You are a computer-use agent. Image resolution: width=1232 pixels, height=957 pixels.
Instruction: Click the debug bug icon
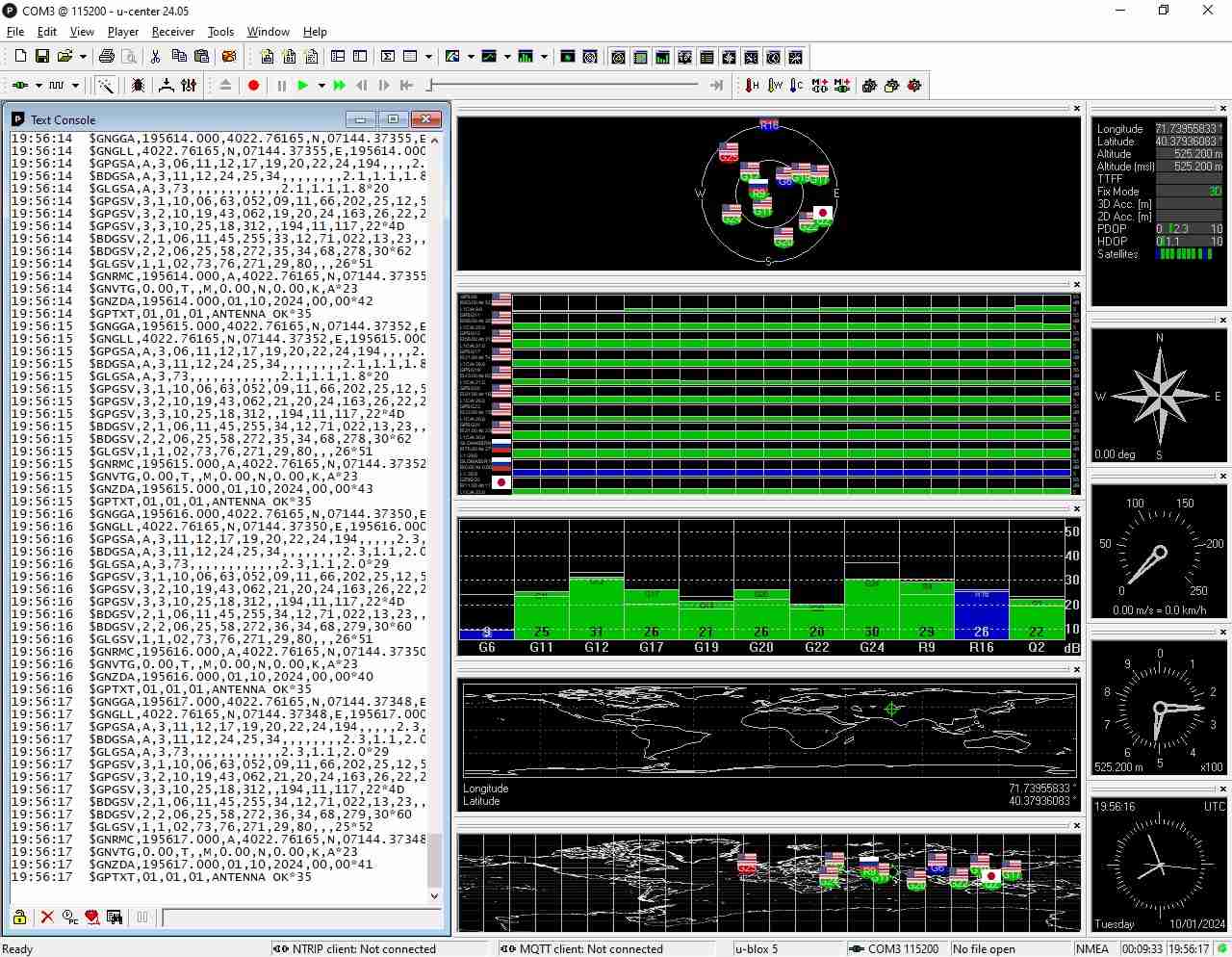point(139,86)
